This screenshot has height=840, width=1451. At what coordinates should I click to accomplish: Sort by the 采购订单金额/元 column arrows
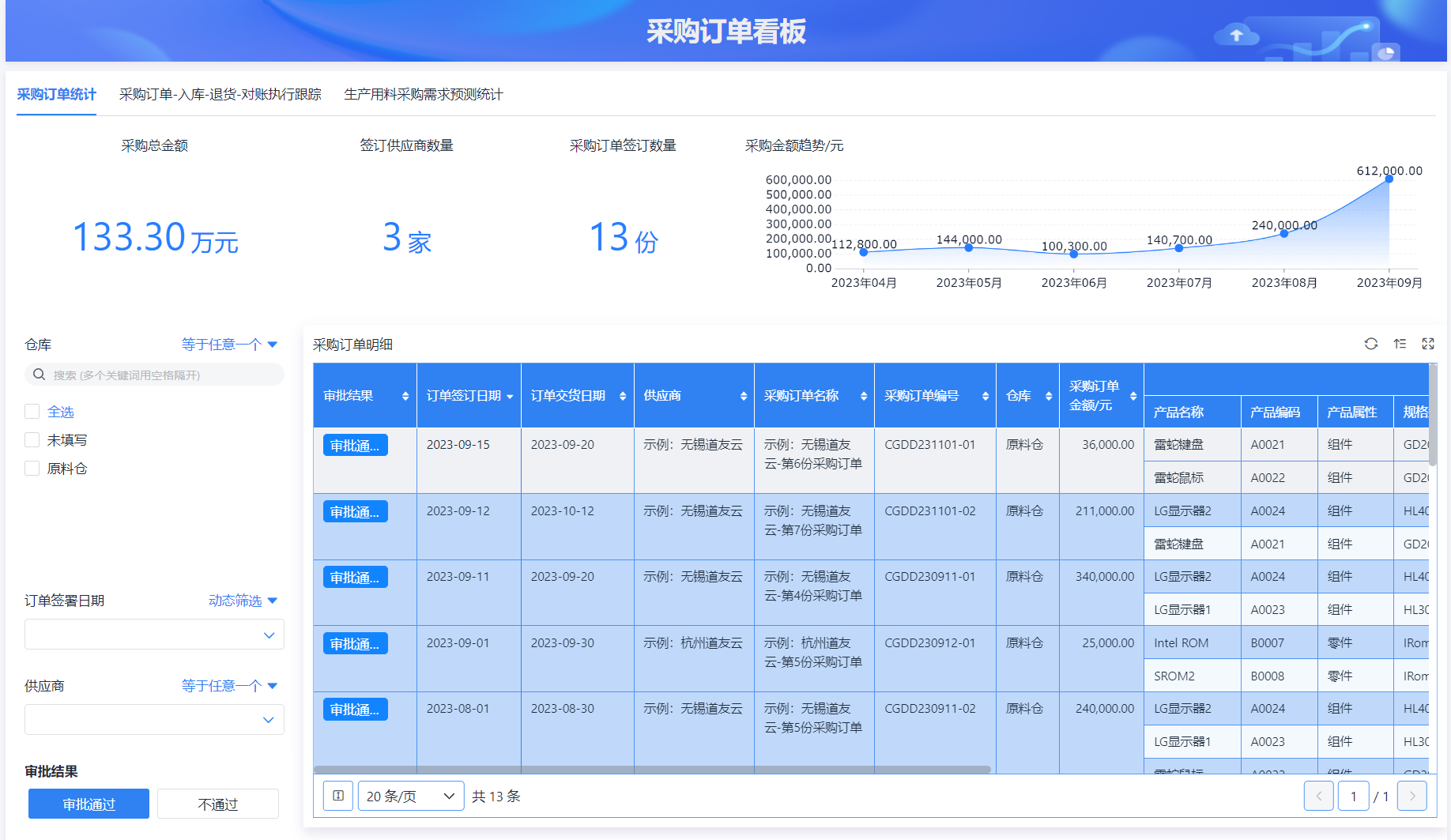pyautogui.click(x=1135, y=395)
